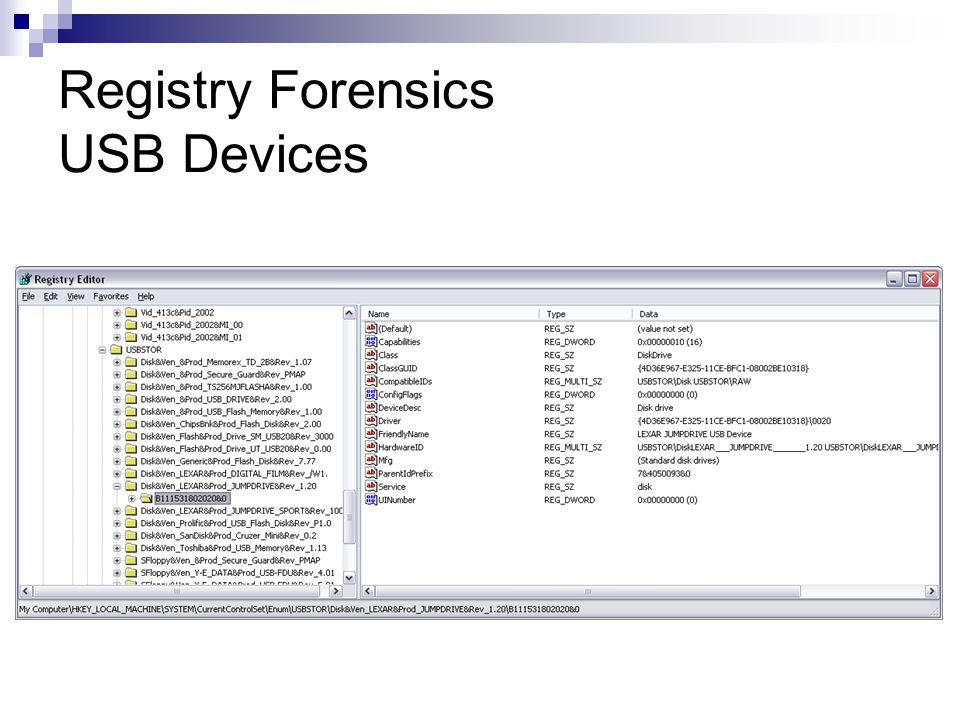Minimize the Registry Editor window
The image size is (960, 720).
894,279
